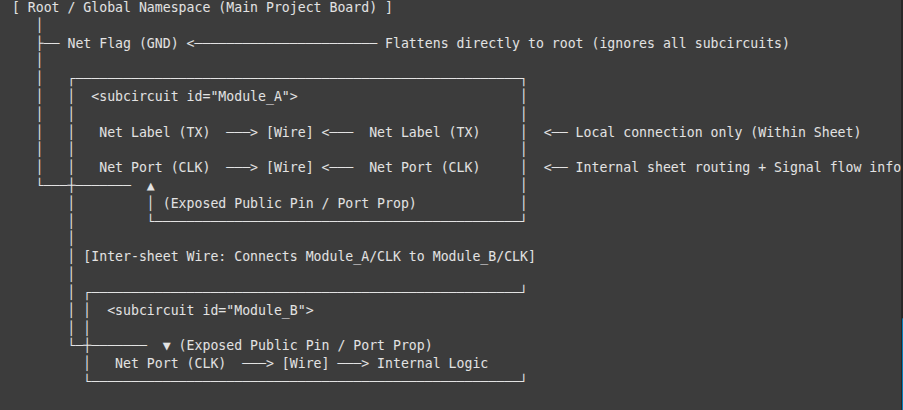Click the up triangle under Module_A CLK port
Screen dimensions: 903x410
pyautogui.click(x=150, y=187)
